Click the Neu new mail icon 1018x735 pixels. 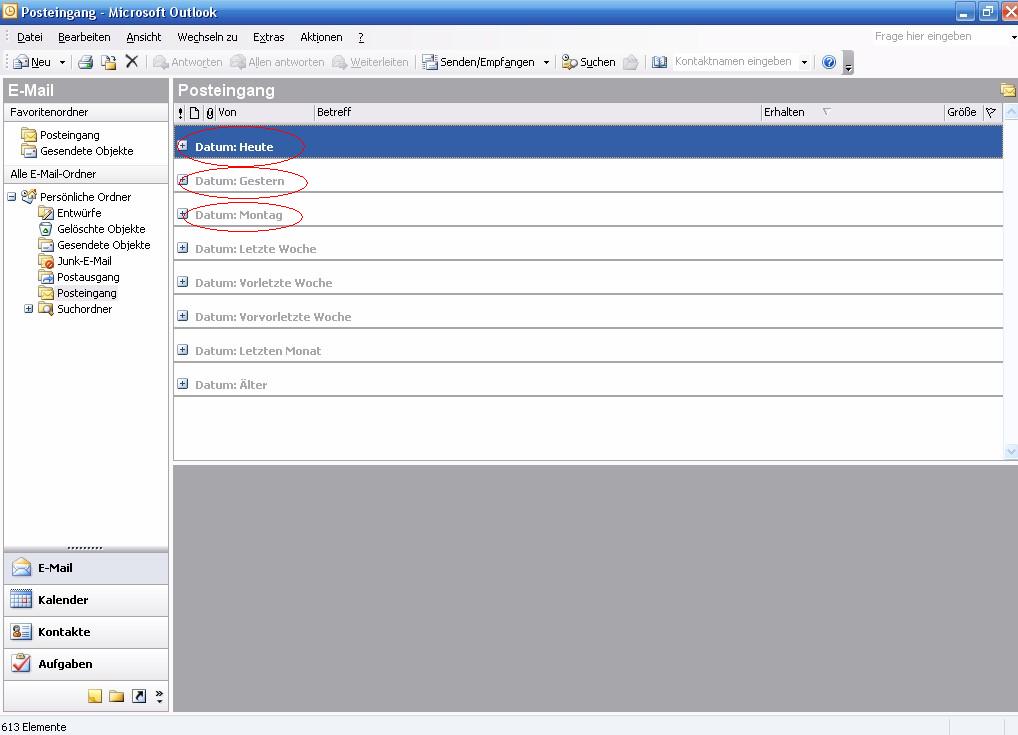tap(21, 62)
